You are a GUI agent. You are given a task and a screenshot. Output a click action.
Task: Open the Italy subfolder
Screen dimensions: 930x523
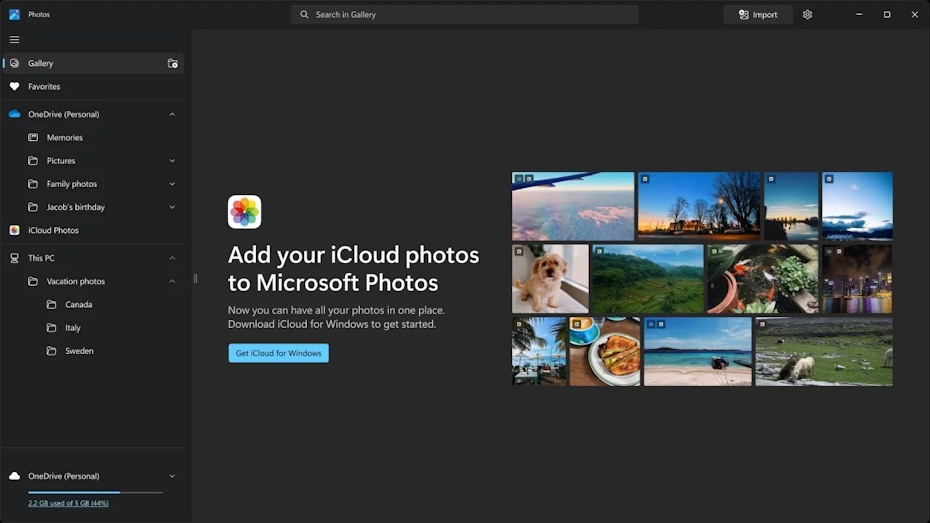(93, 327)
